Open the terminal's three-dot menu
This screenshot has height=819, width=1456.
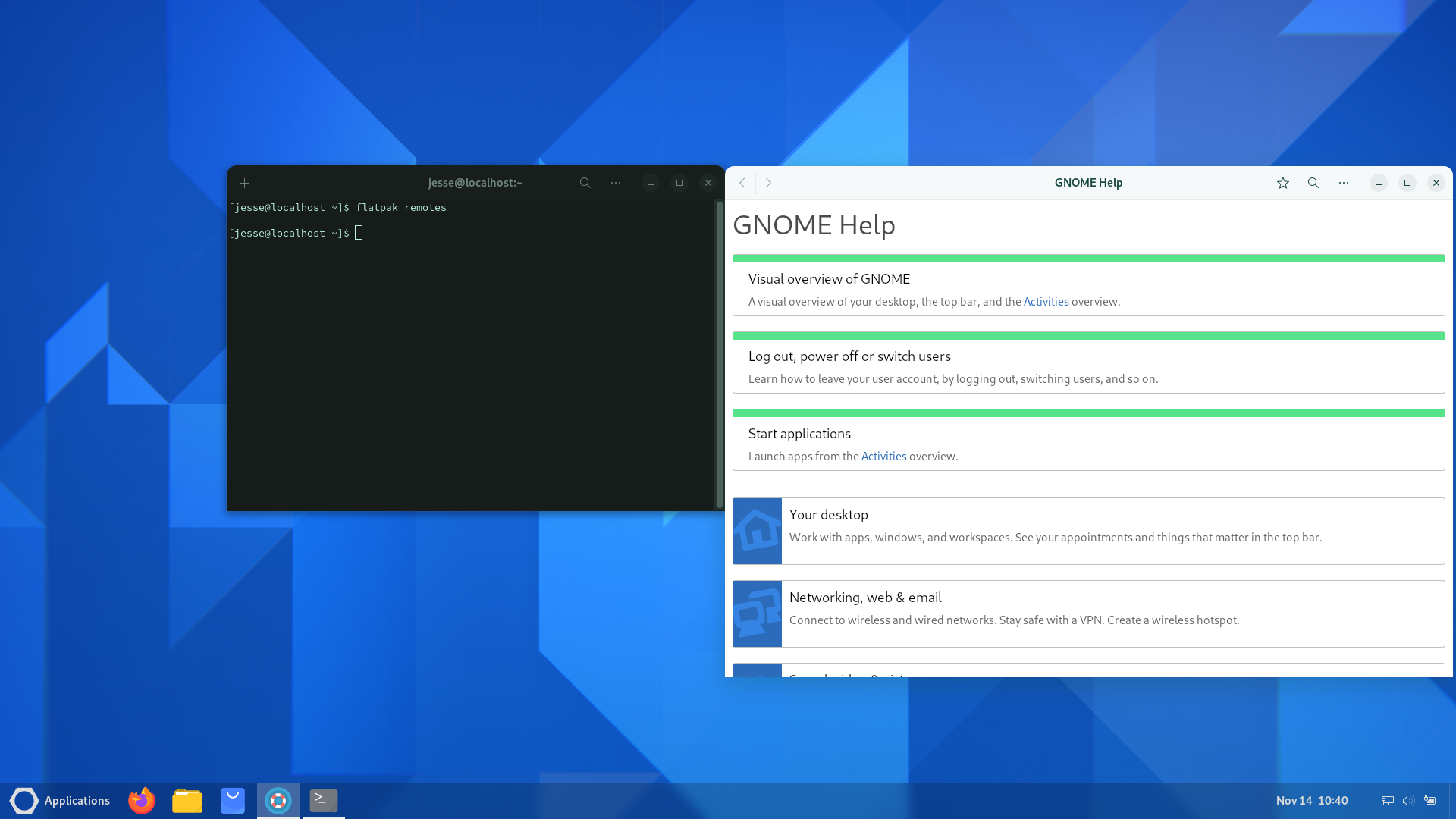(x=616, y=183)
